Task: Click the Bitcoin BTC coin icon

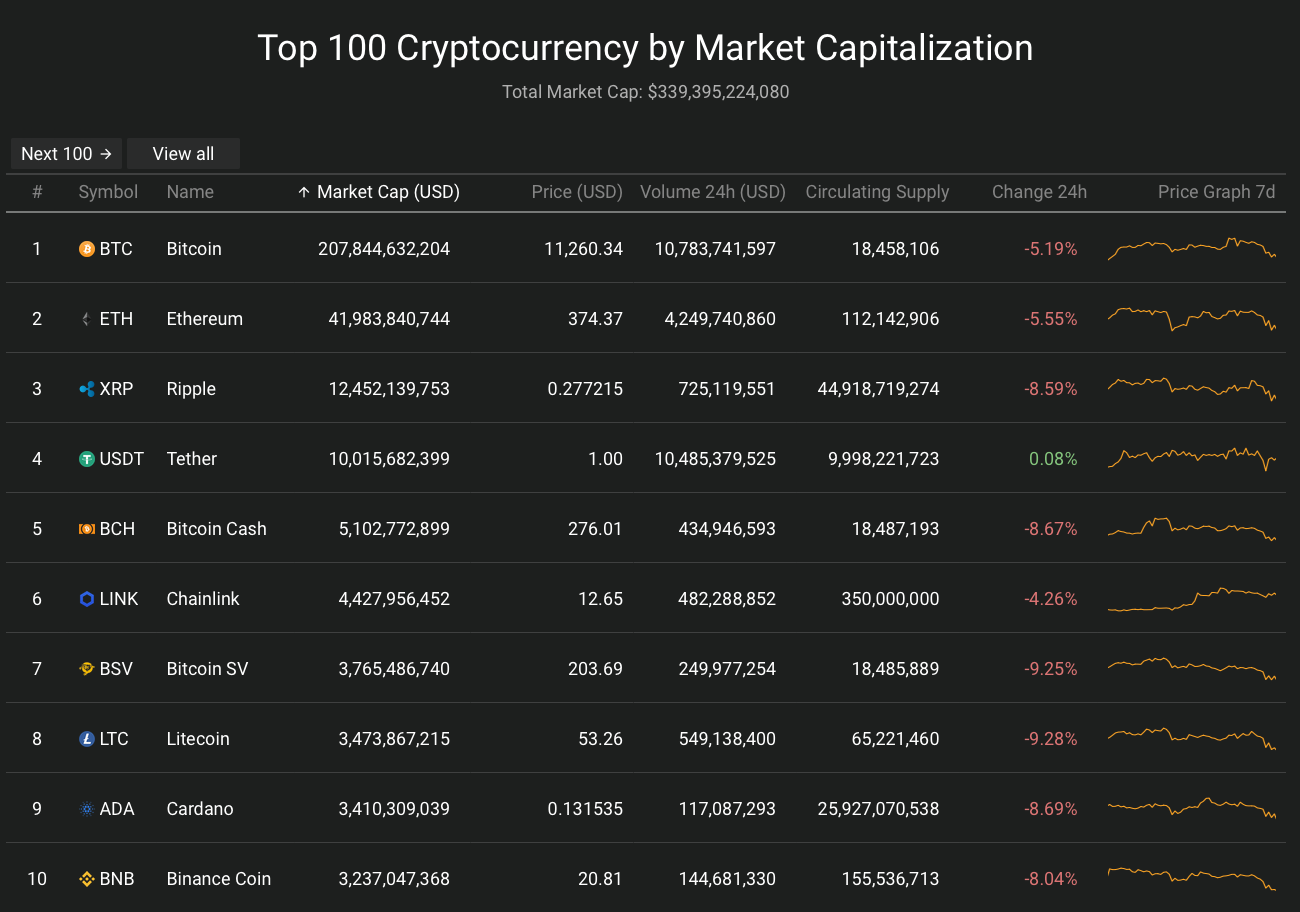Action: point(87,249)
